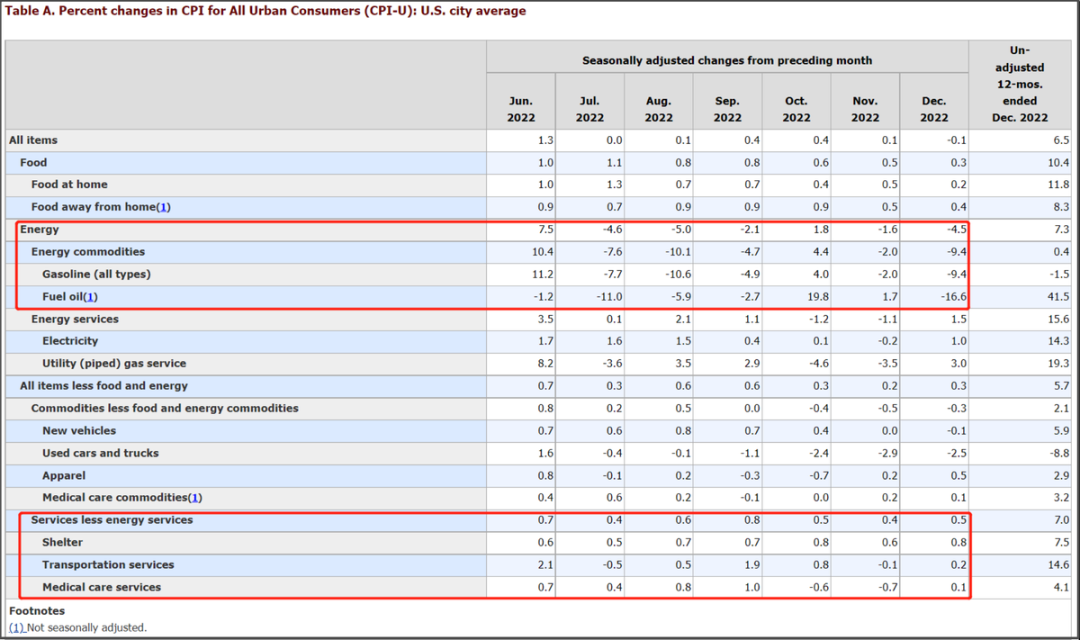This screenshot has height=640, width=1080.
Task: Click the Gasoline August value -10.6
Action: (x=677, y=274)
